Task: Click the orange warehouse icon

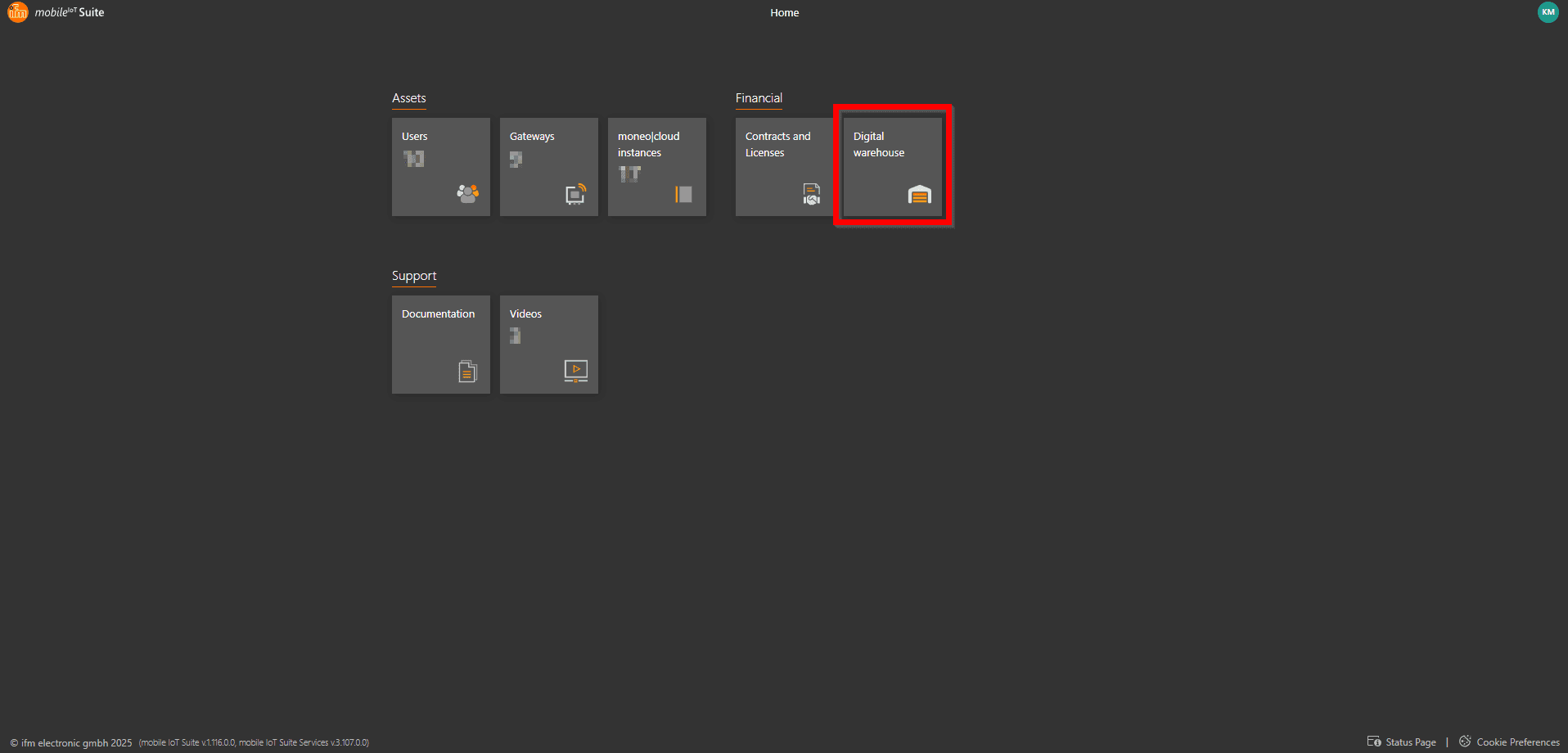Action: [x=919, y=194]
